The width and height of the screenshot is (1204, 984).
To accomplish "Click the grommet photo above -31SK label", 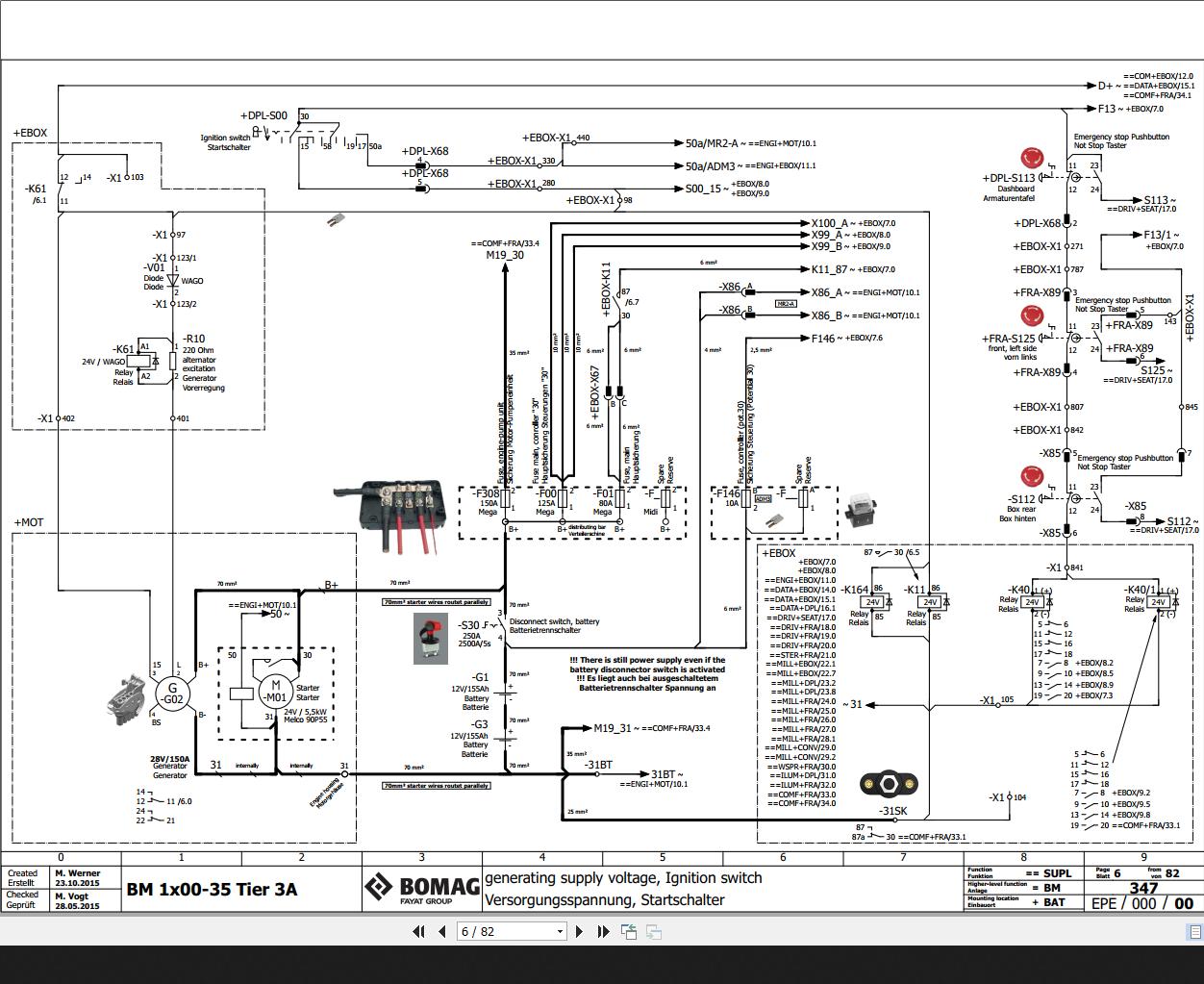I will click(890, 784).
